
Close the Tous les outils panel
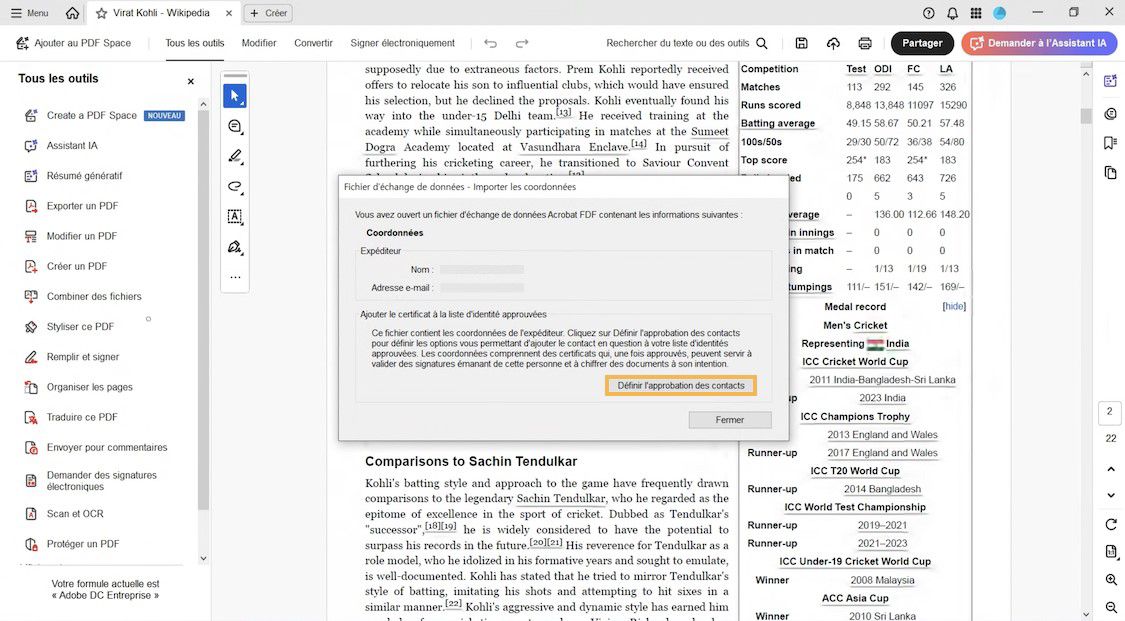pos(191,81)
